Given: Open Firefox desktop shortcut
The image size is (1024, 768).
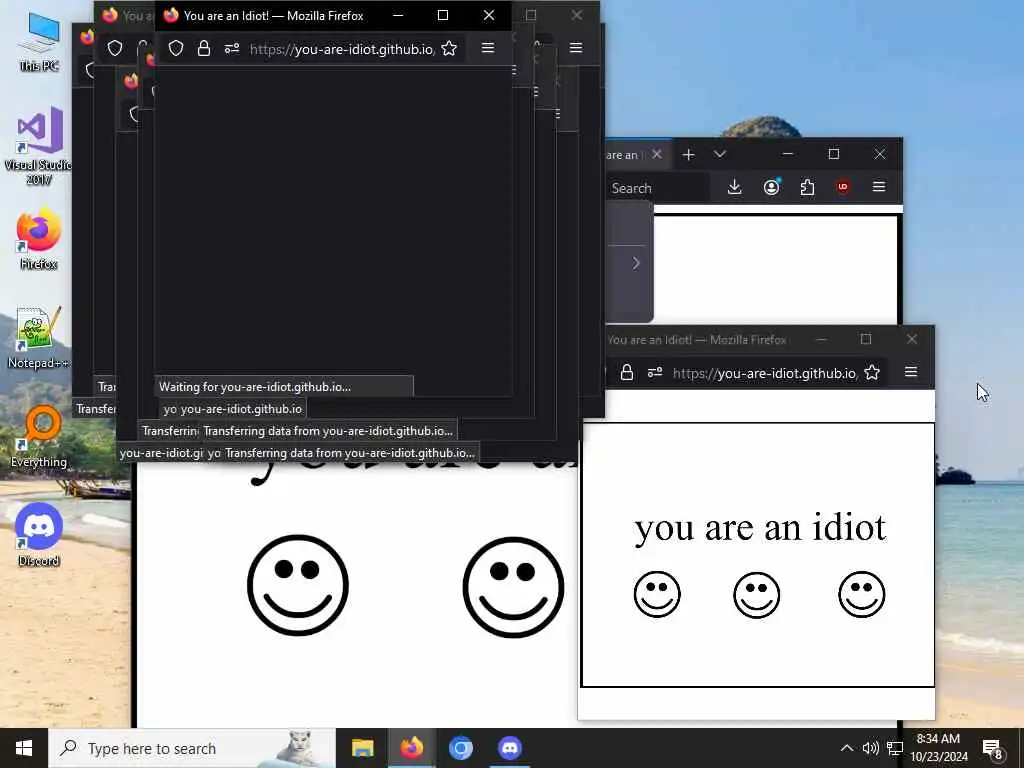Looking at the screenshot, I should (x=39, y=239).
